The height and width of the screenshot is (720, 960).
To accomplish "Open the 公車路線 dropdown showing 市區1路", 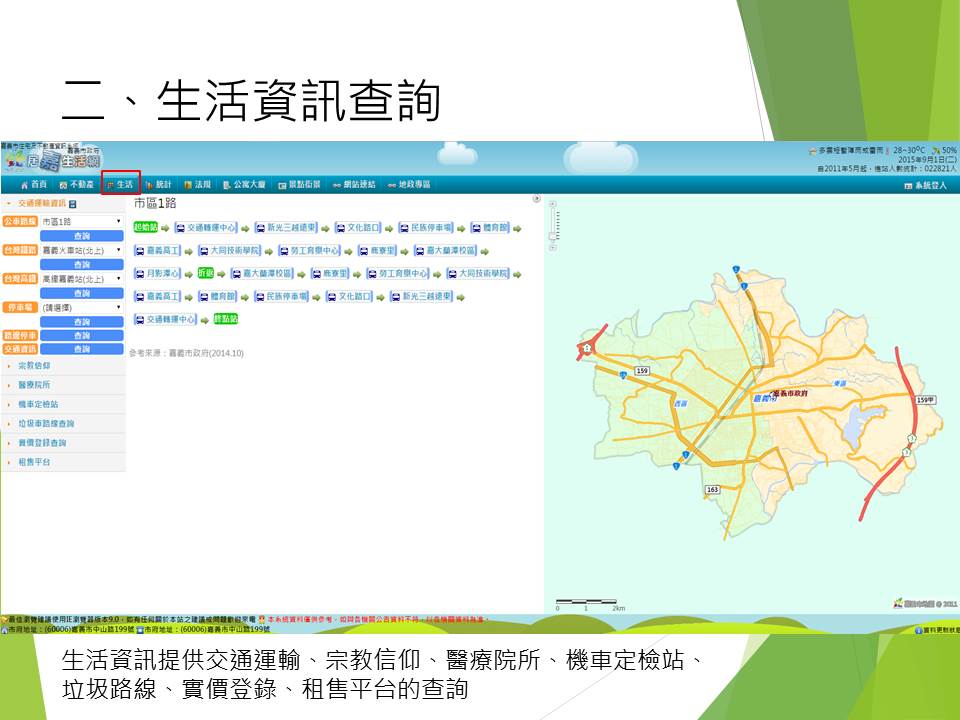I will (x=82, y=222).
